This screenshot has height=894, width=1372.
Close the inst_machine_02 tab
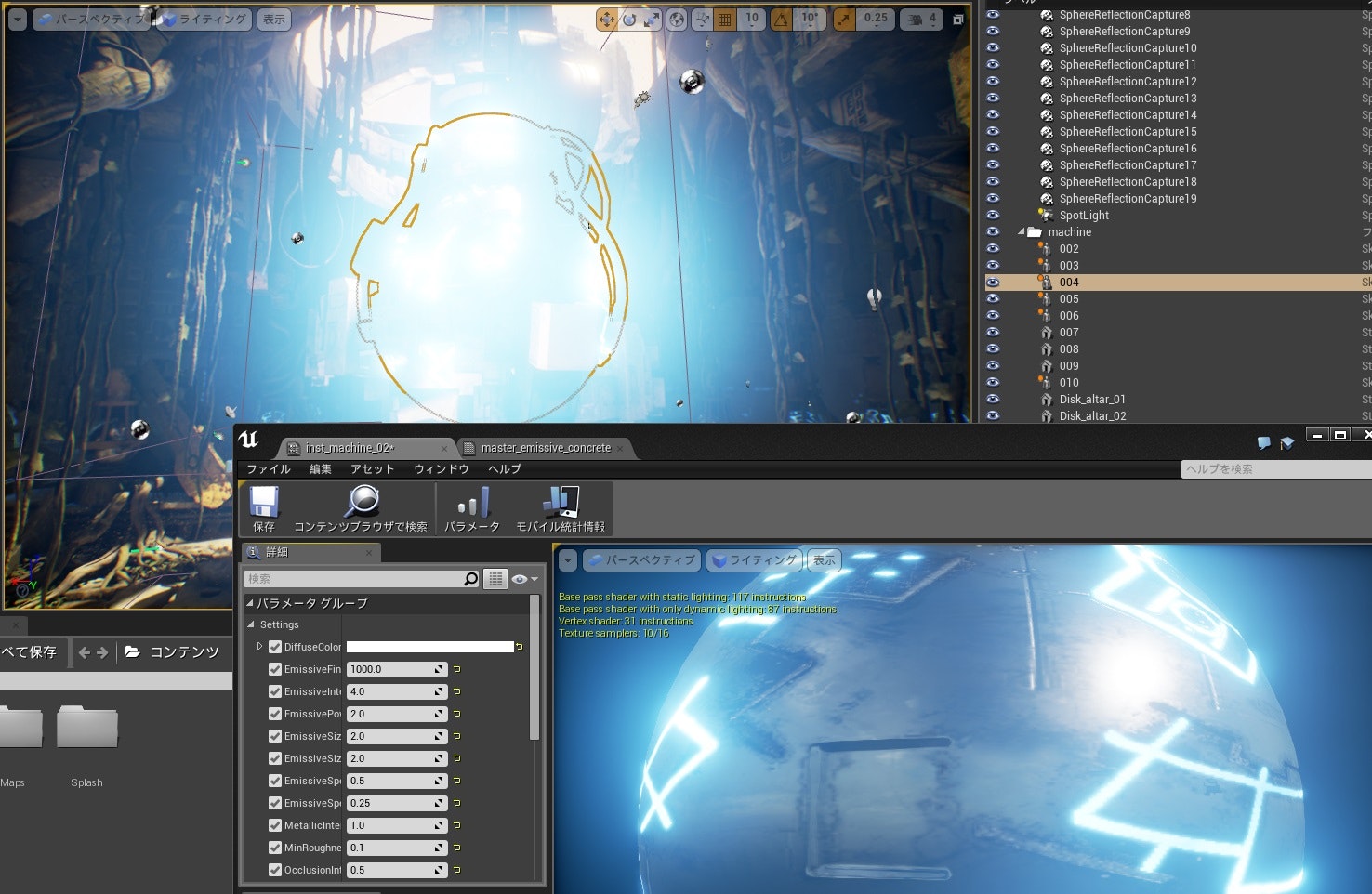click(x=444, y=449)
